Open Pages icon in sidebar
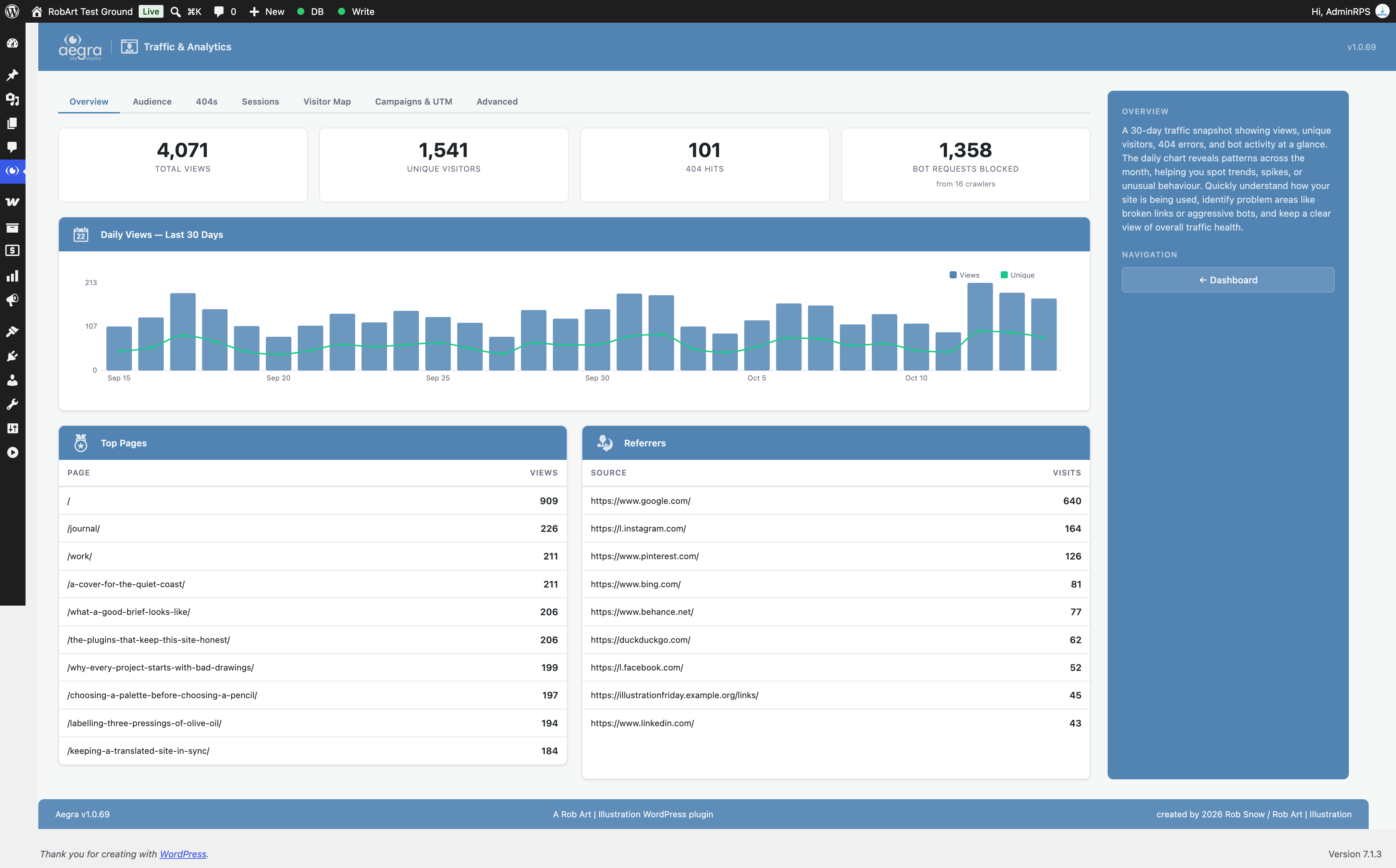 (13, 123)
